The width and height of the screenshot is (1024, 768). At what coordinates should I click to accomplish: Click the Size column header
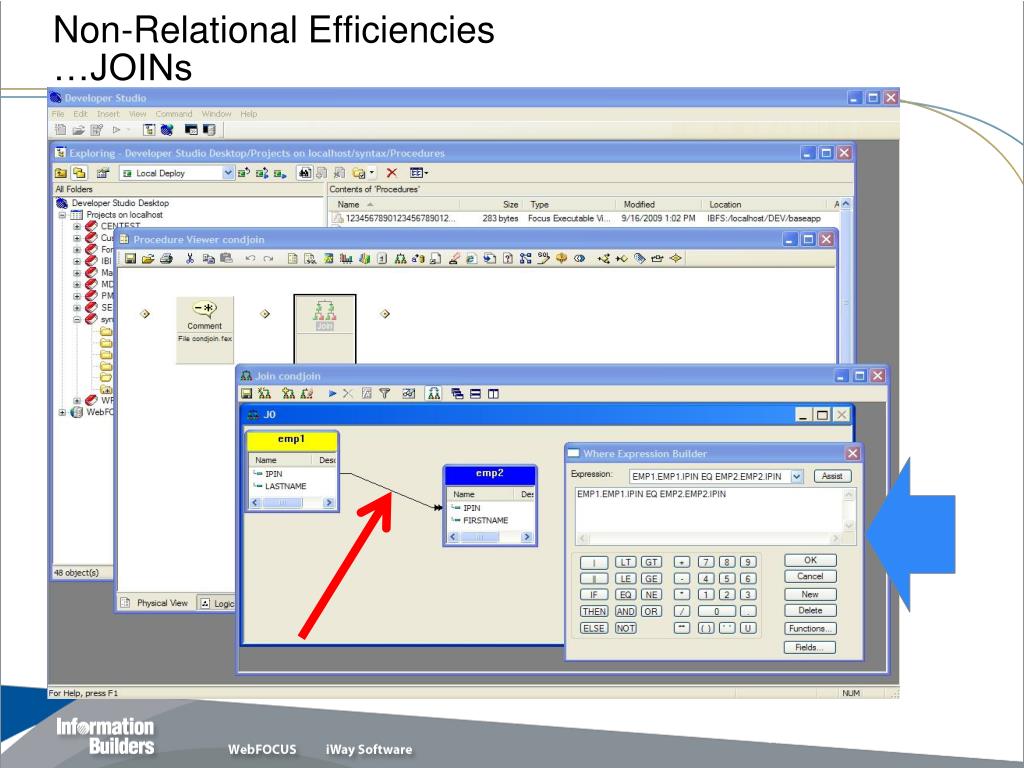click(492, 204)
